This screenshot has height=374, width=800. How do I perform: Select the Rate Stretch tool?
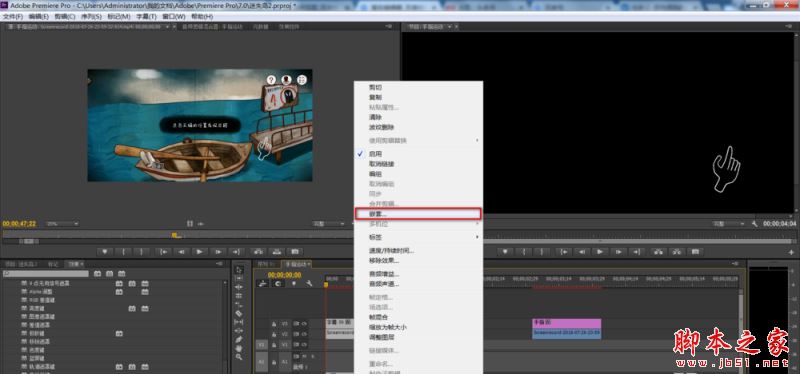[239, 305]
